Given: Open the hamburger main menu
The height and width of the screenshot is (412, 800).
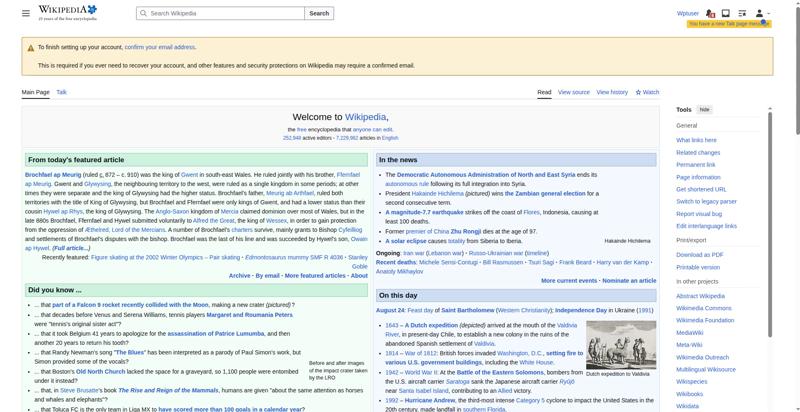Looking at the screenshot, I should coord(26,13).
